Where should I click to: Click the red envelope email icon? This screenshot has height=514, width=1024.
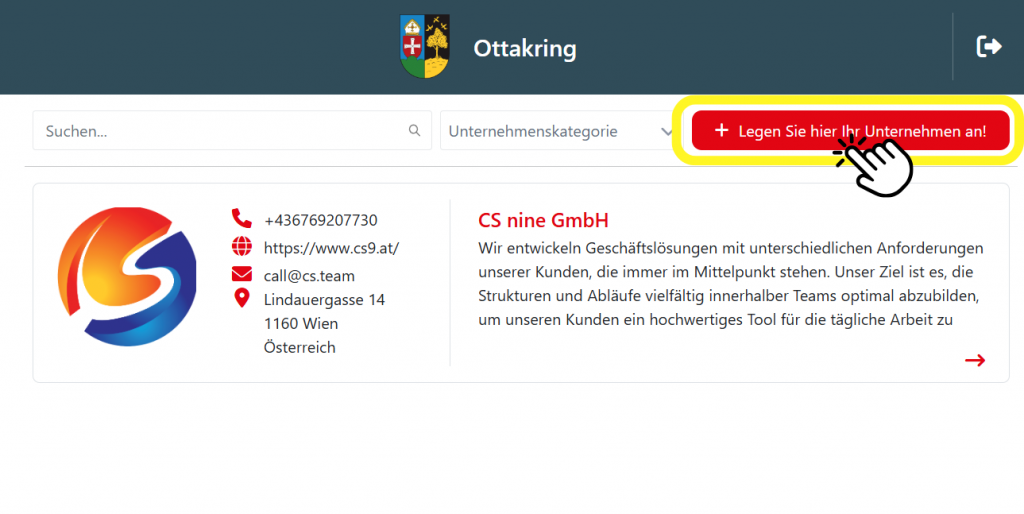tap(241, 275)
